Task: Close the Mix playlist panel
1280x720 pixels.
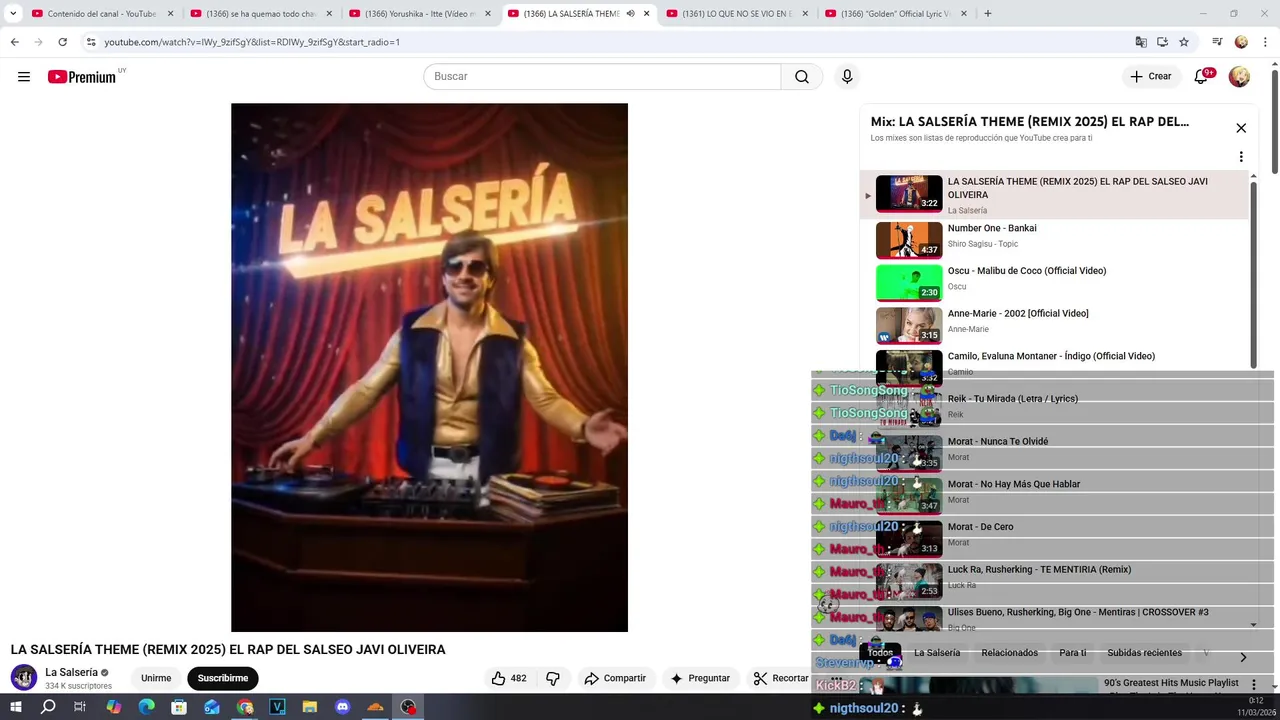Action: [1241, 128]
